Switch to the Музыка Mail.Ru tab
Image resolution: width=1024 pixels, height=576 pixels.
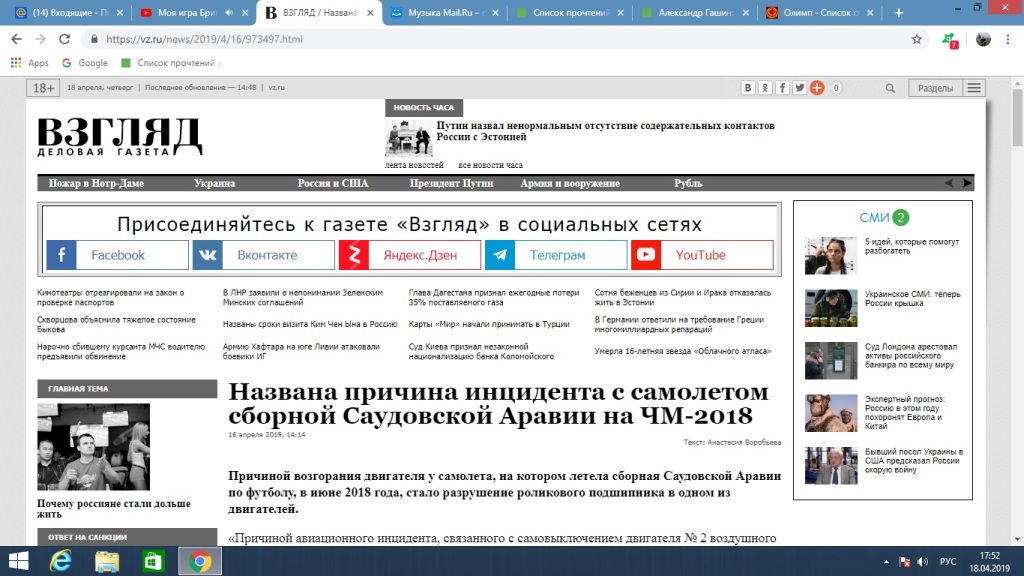click(443, 12)
